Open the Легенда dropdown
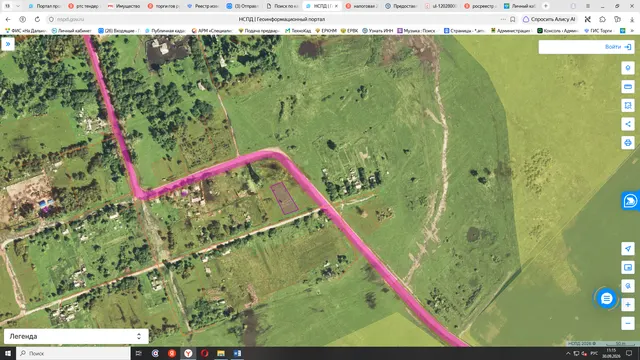The width and height of the screenshot is (640, 360). tap(76, 336)
